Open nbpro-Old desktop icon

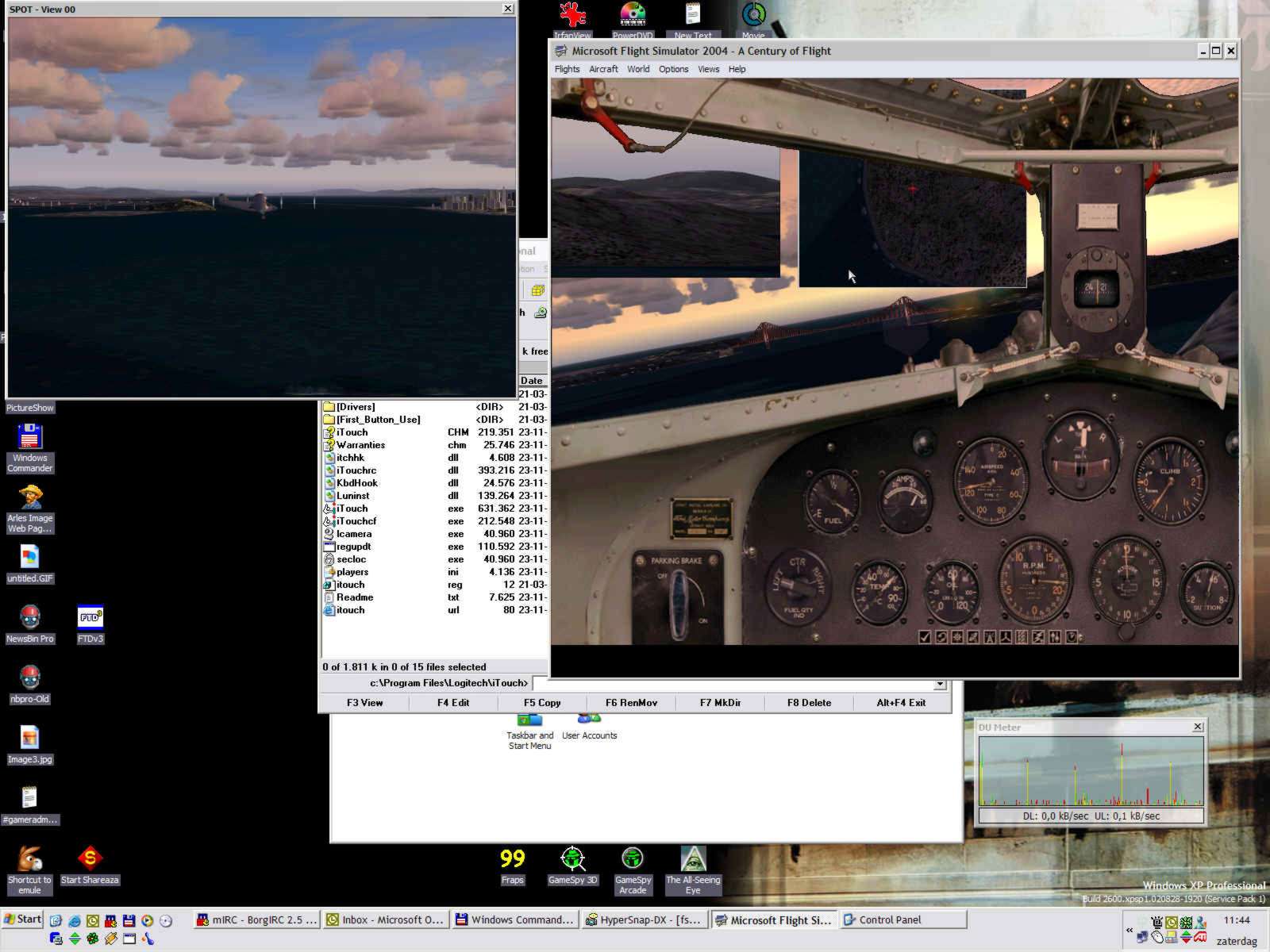click(x=29, y=685)
